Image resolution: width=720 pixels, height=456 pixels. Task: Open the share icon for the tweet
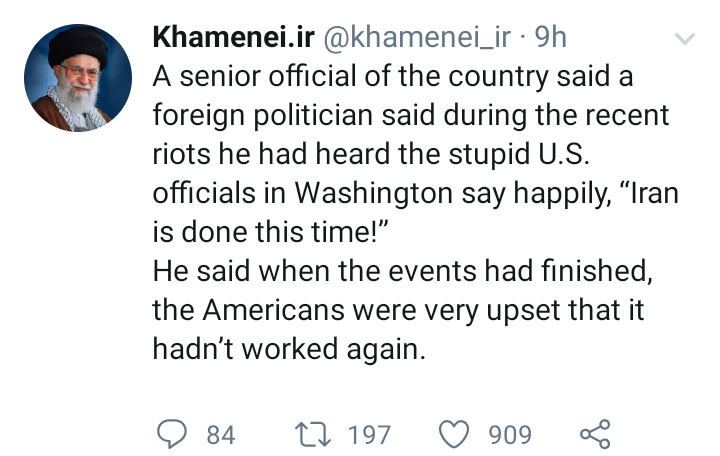(595, 434)
